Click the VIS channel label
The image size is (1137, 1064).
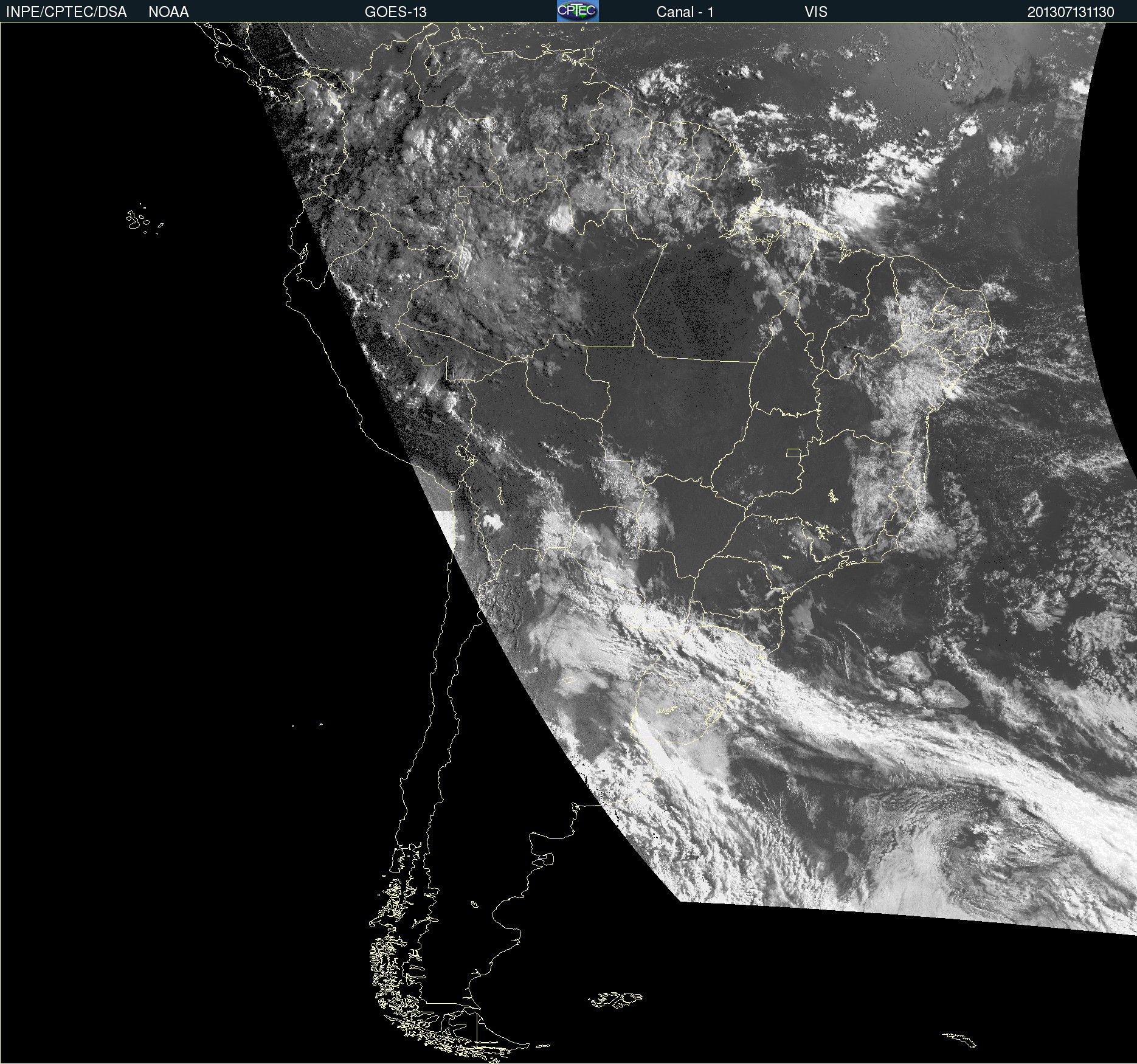pyautogui.click(x=815, y=12)
